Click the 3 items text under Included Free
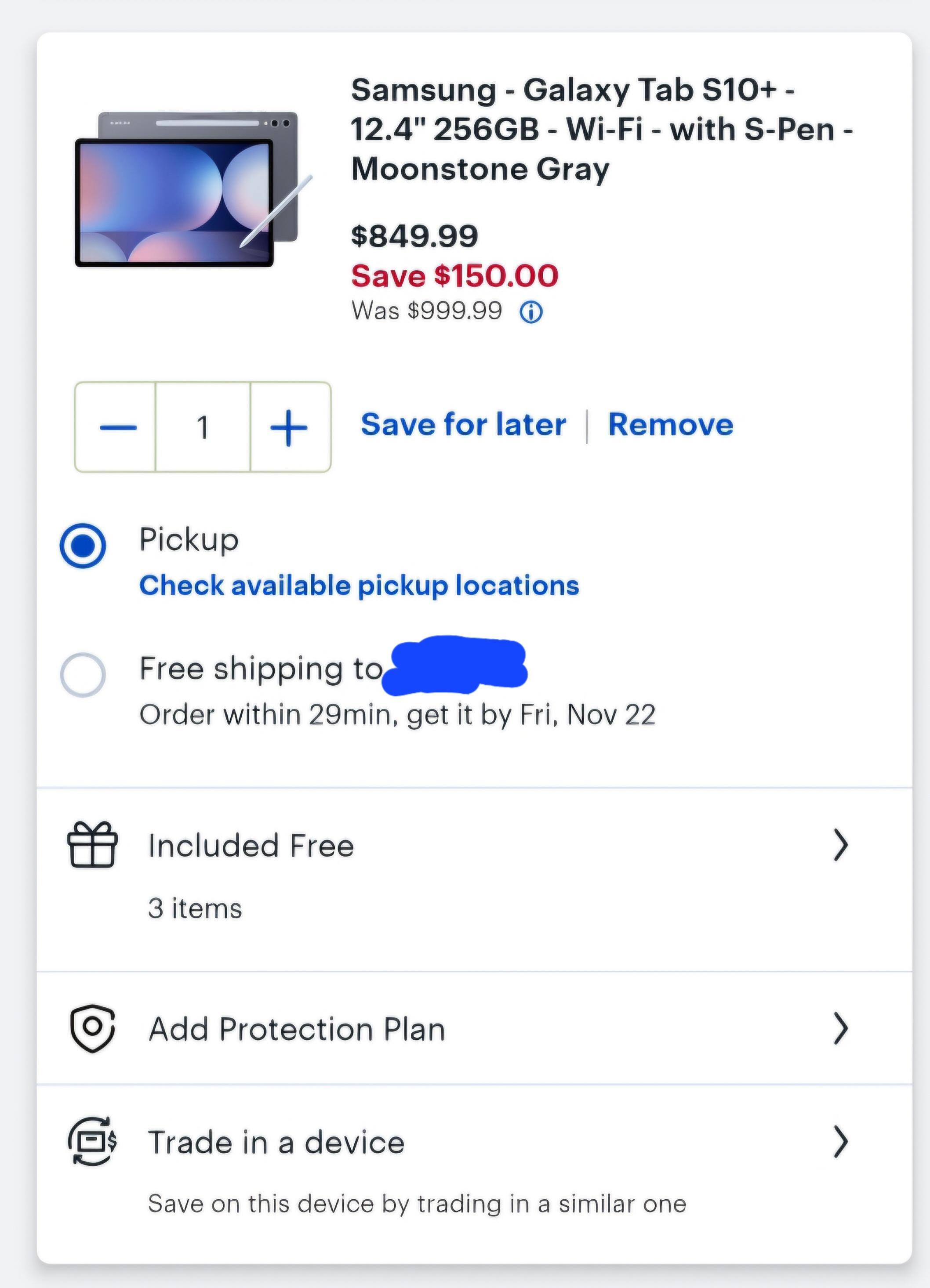930x1288 pixels. coord(194,907)
